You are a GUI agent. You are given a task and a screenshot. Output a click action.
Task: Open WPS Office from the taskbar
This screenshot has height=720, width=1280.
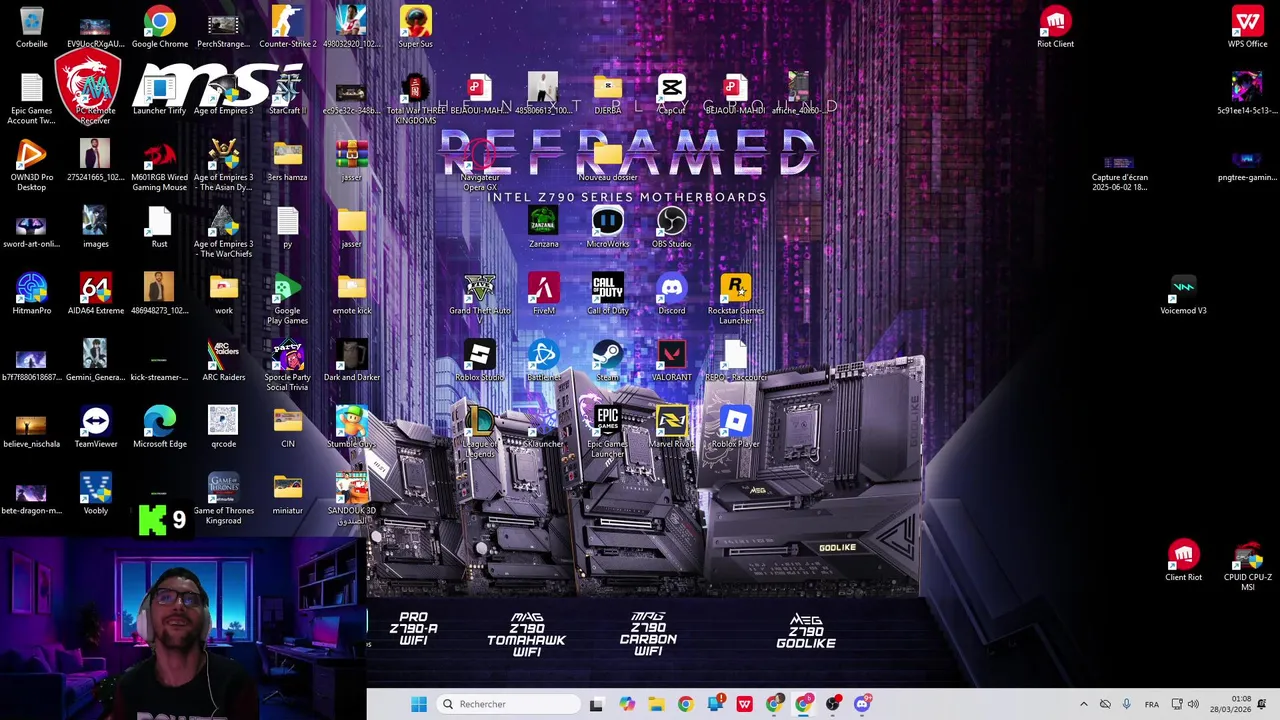(744, 704)
